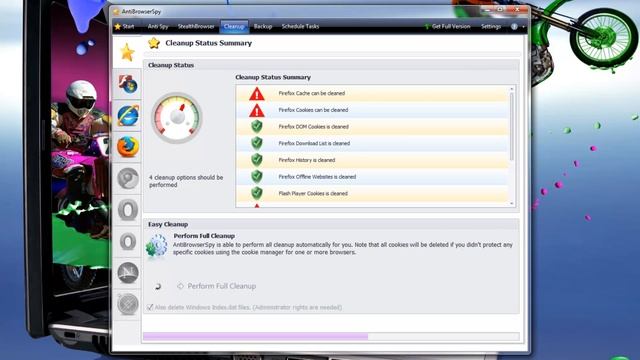Toggle 'Also delete Windows index.dat files' checkbox
Image resolution: width=640 pixels, height=360 pixels.
click(150, 307)
